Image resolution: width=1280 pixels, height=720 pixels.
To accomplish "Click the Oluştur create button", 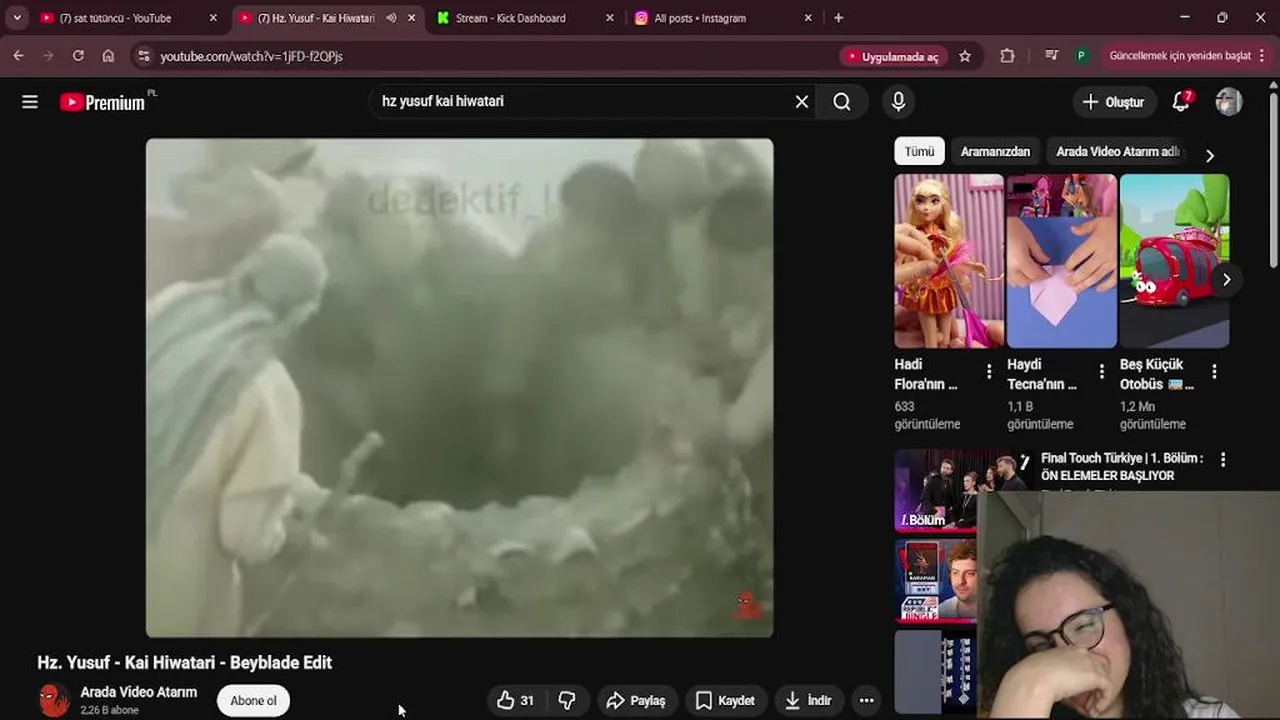I will (1113, 102).
